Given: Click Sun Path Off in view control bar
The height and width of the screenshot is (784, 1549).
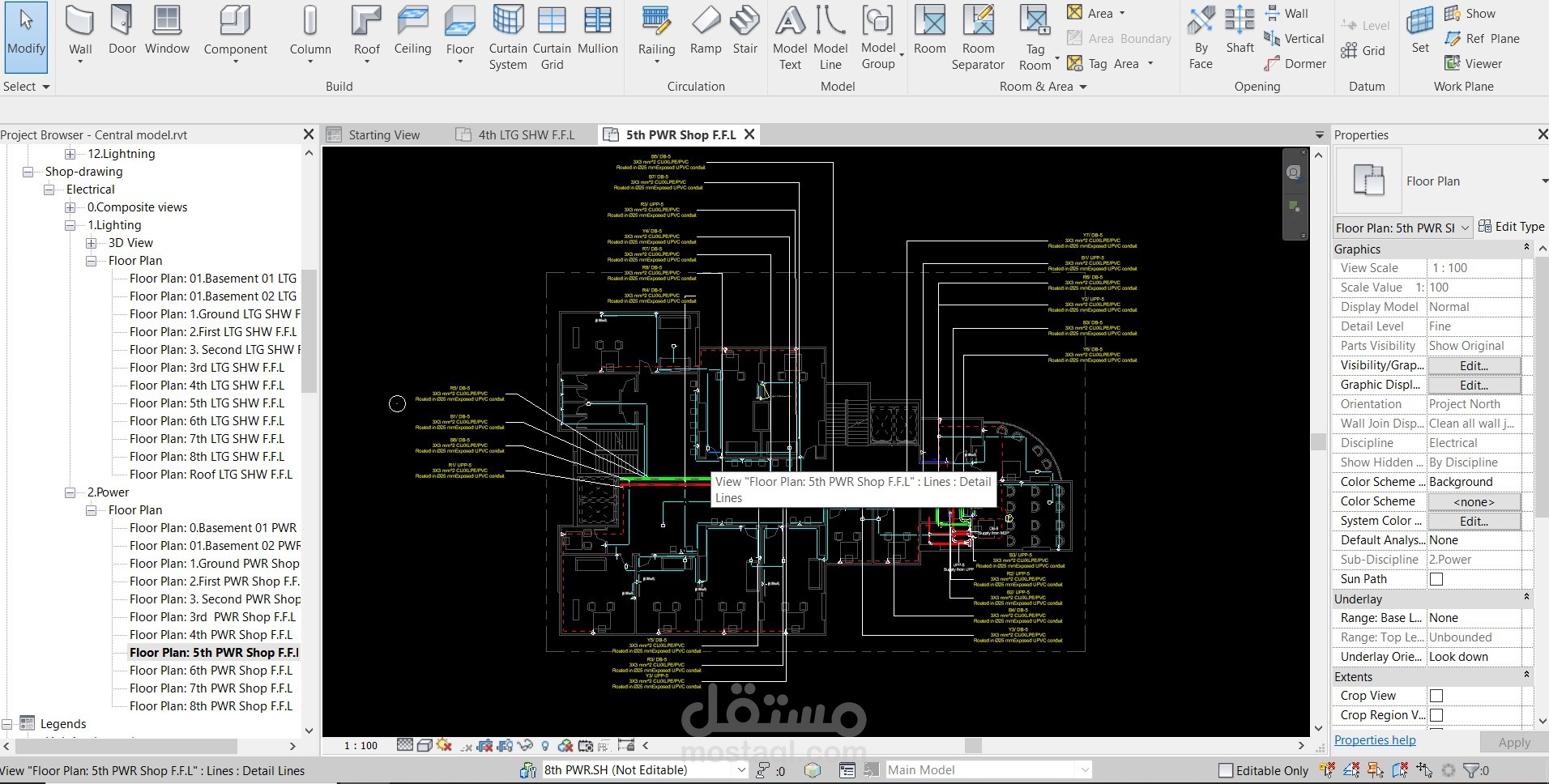Looking at the screenshot, I should click(443, 745).
